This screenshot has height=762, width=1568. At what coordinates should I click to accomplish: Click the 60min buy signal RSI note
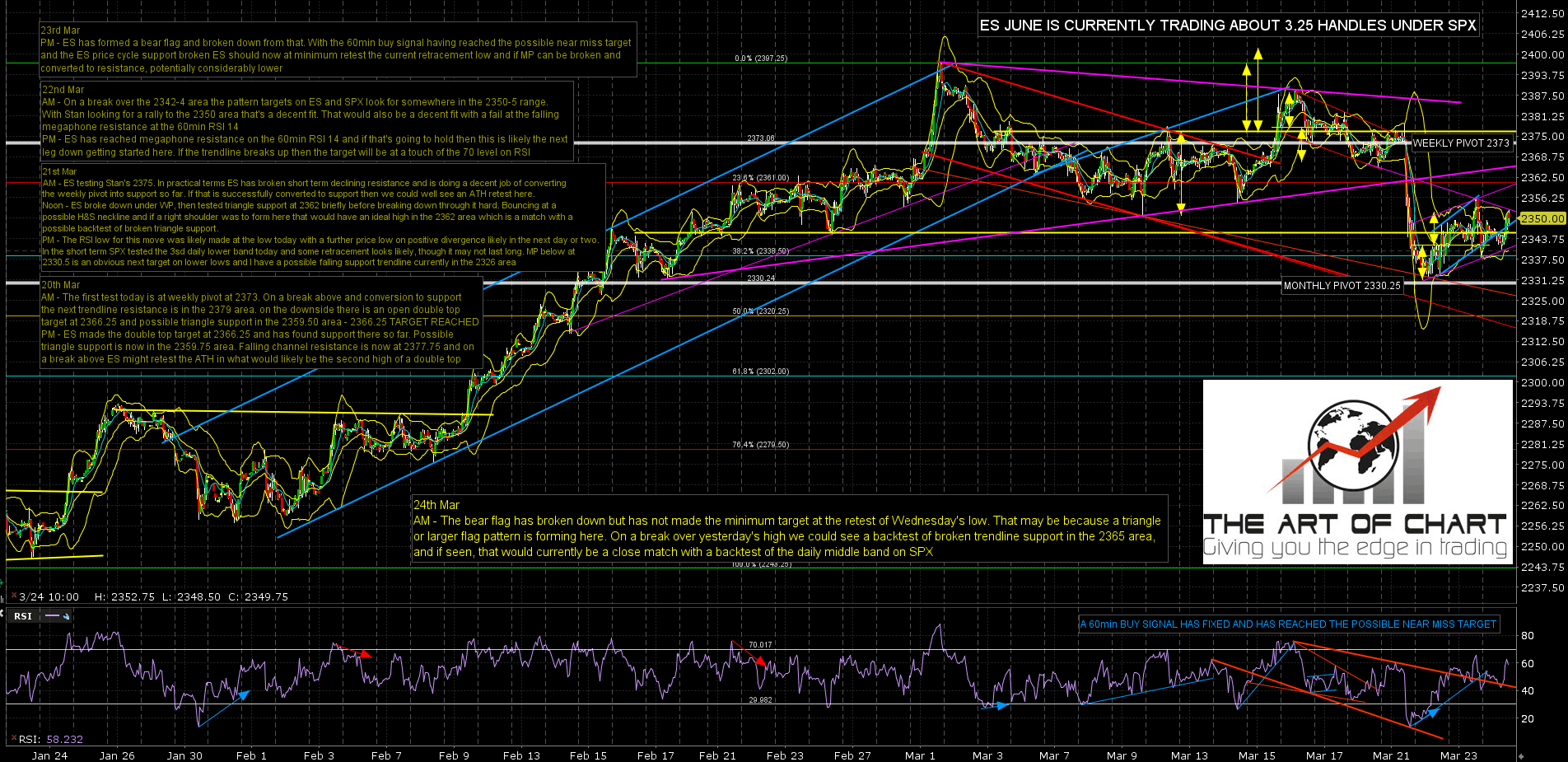click(x=1288, y=624)
